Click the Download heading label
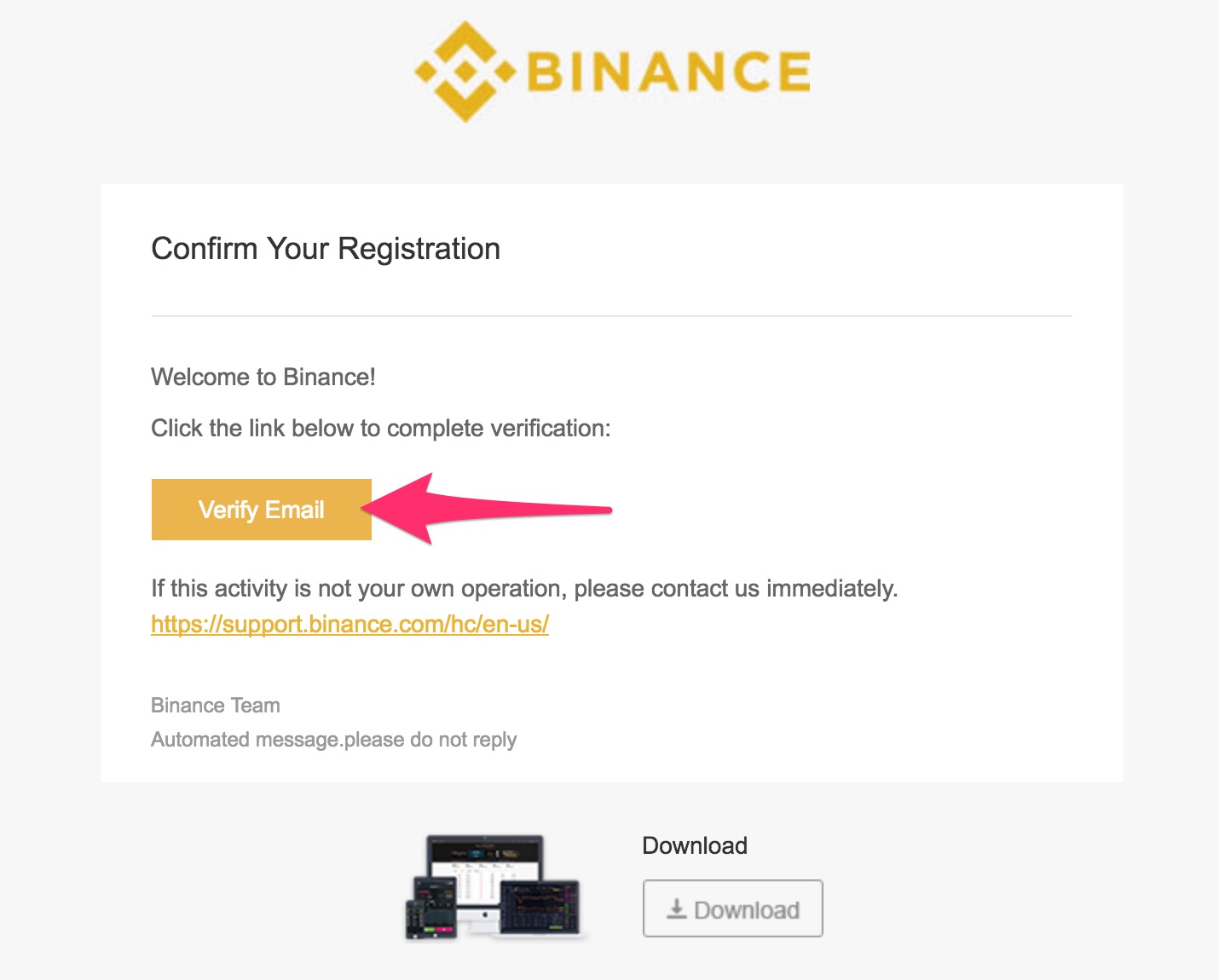 695,845
